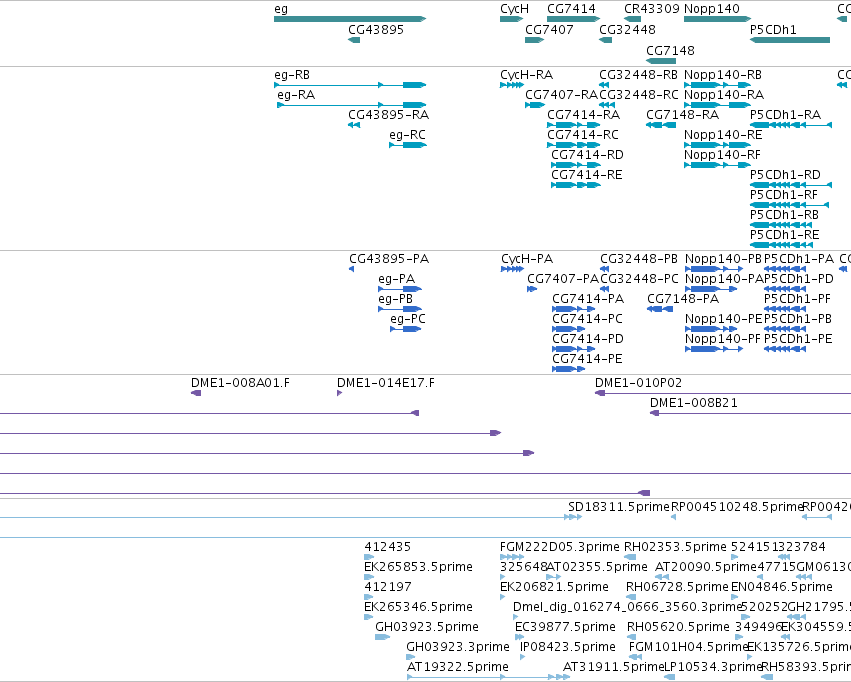851x682 pixels.
Task: Select the CycH gene label
Action: (x=515, y=9)
